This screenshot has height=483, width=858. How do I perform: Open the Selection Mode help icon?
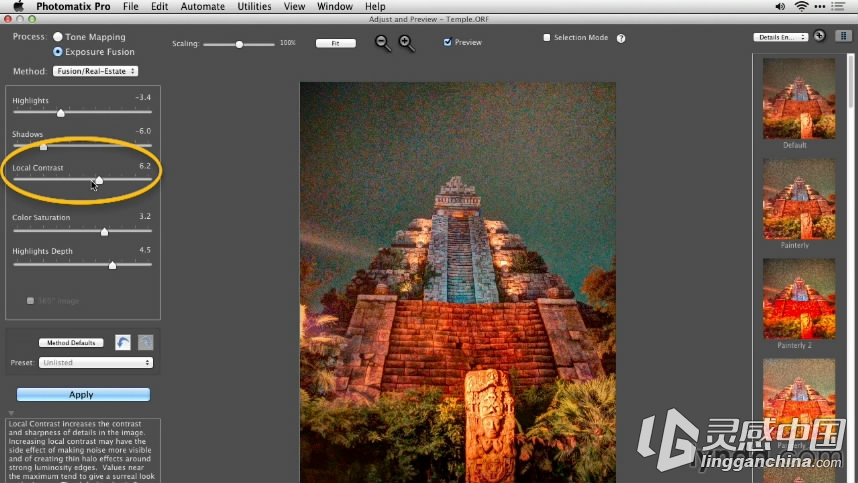(621, 38)
